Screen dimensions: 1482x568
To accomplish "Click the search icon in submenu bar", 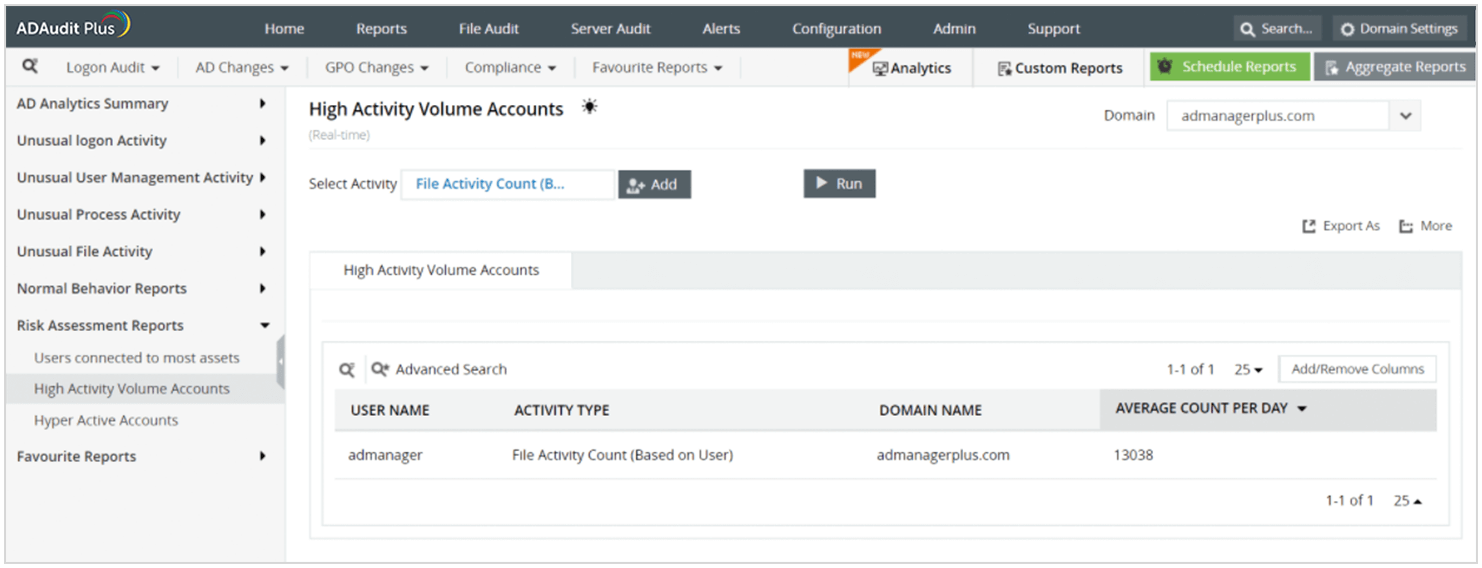I will click(30, 67).
